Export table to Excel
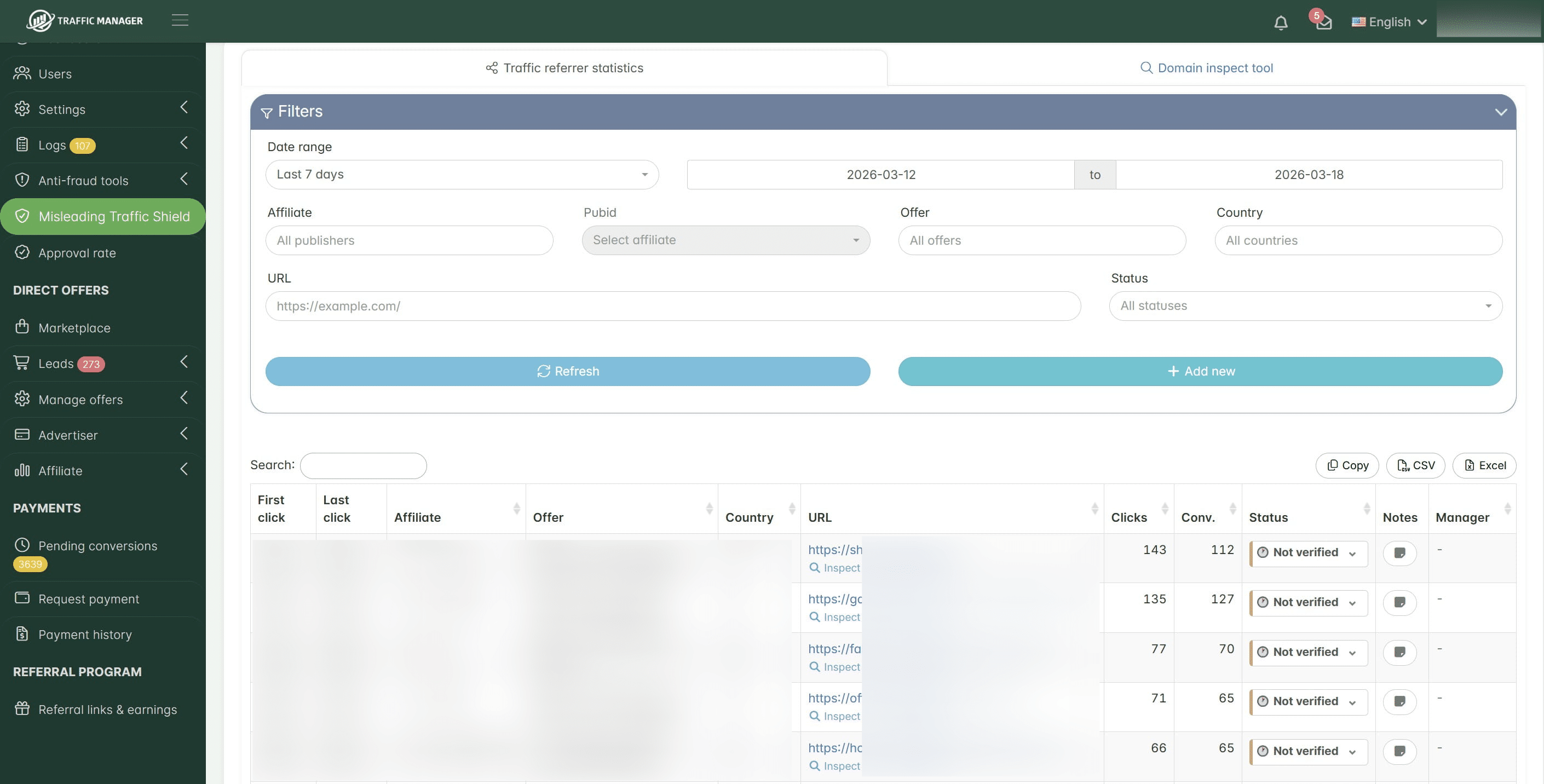The image size is (1544, 784). pyautogui.click(x=1484, y=466)
